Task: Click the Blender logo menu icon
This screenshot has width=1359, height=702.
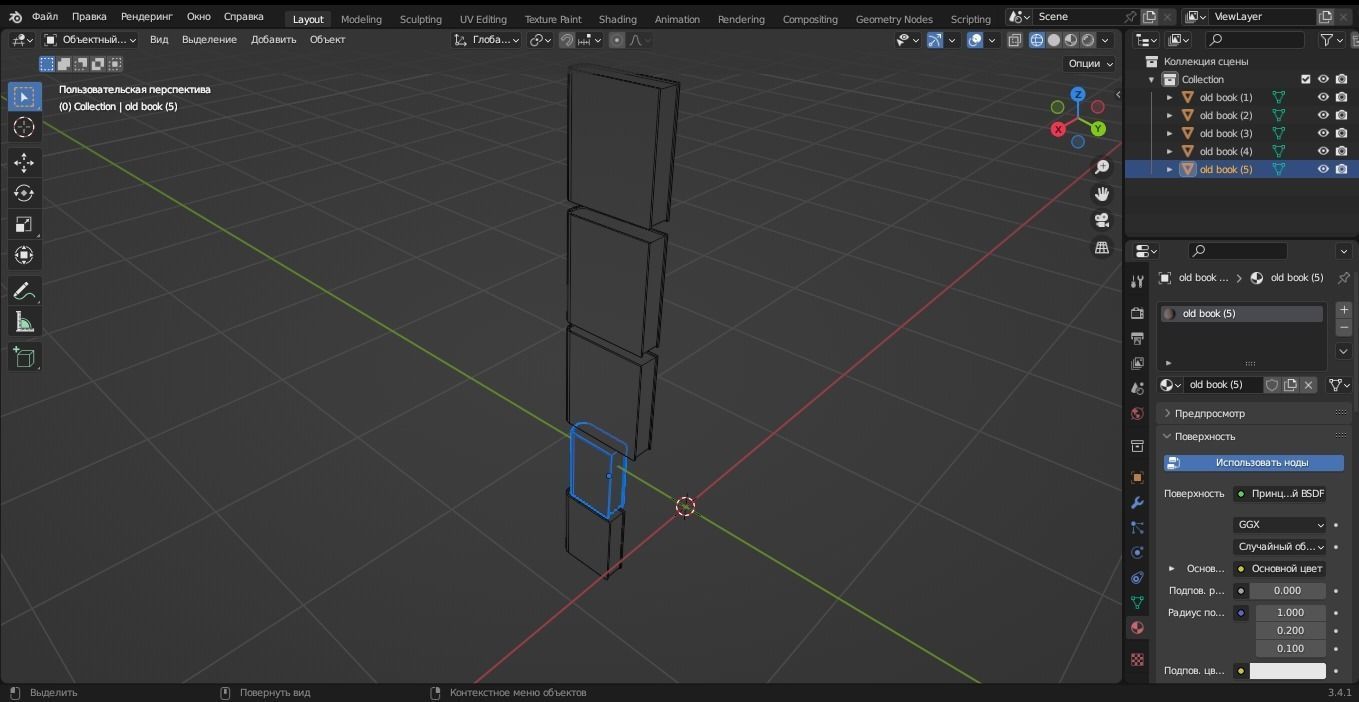Action: (x=15, y=17)
